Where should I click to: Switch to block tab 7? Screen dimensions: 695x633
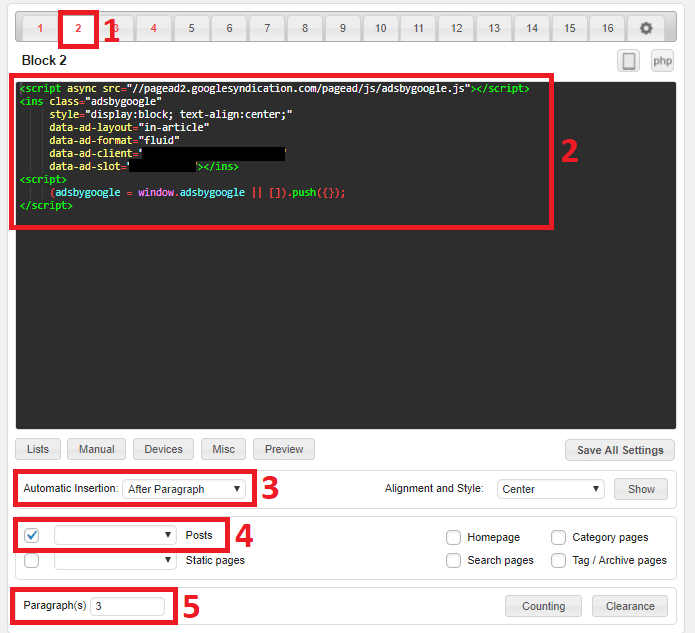pyautogui.click(x=267, y=28)
